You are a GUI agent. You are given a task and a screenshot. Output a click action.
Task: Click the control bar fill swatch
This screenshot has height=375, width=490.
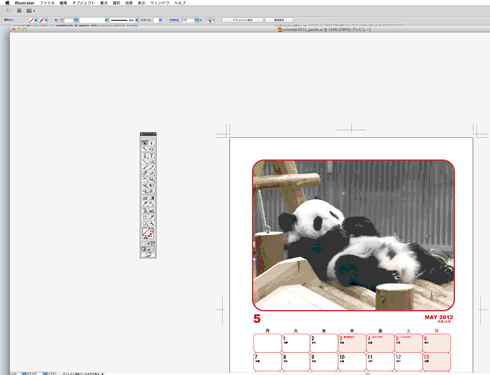tap(31, 20)
